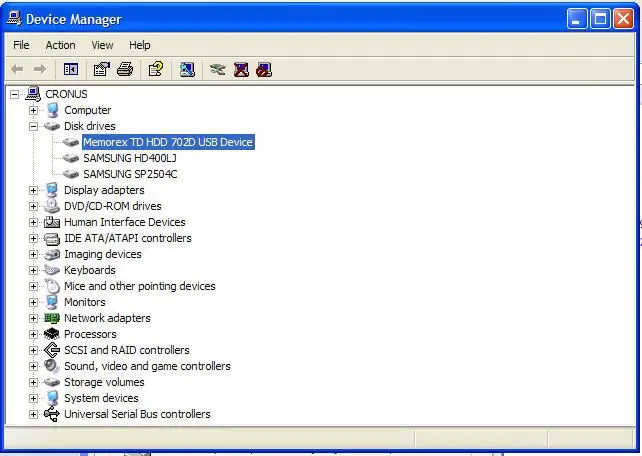Expand the Storage volumes category
This screenshot has height=456, width=642.
[x=34, y=382]
